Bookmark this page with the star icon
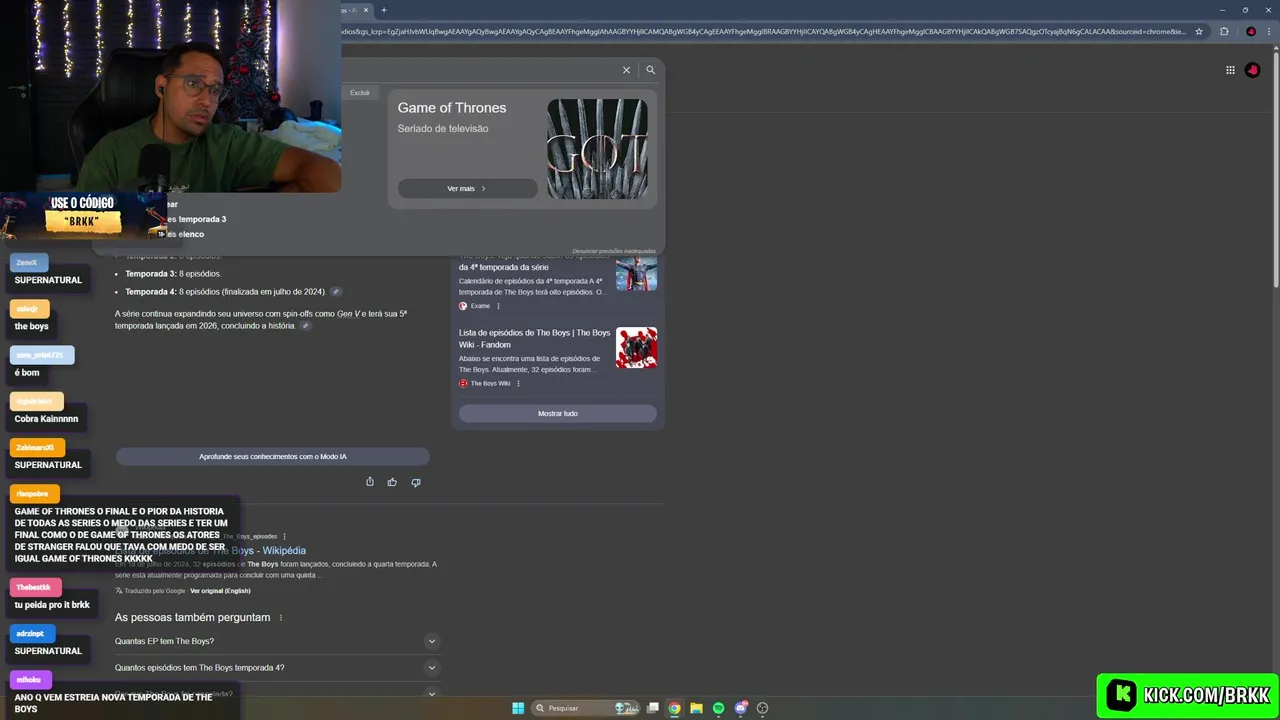1280x720 pixels. (1199, 31)
